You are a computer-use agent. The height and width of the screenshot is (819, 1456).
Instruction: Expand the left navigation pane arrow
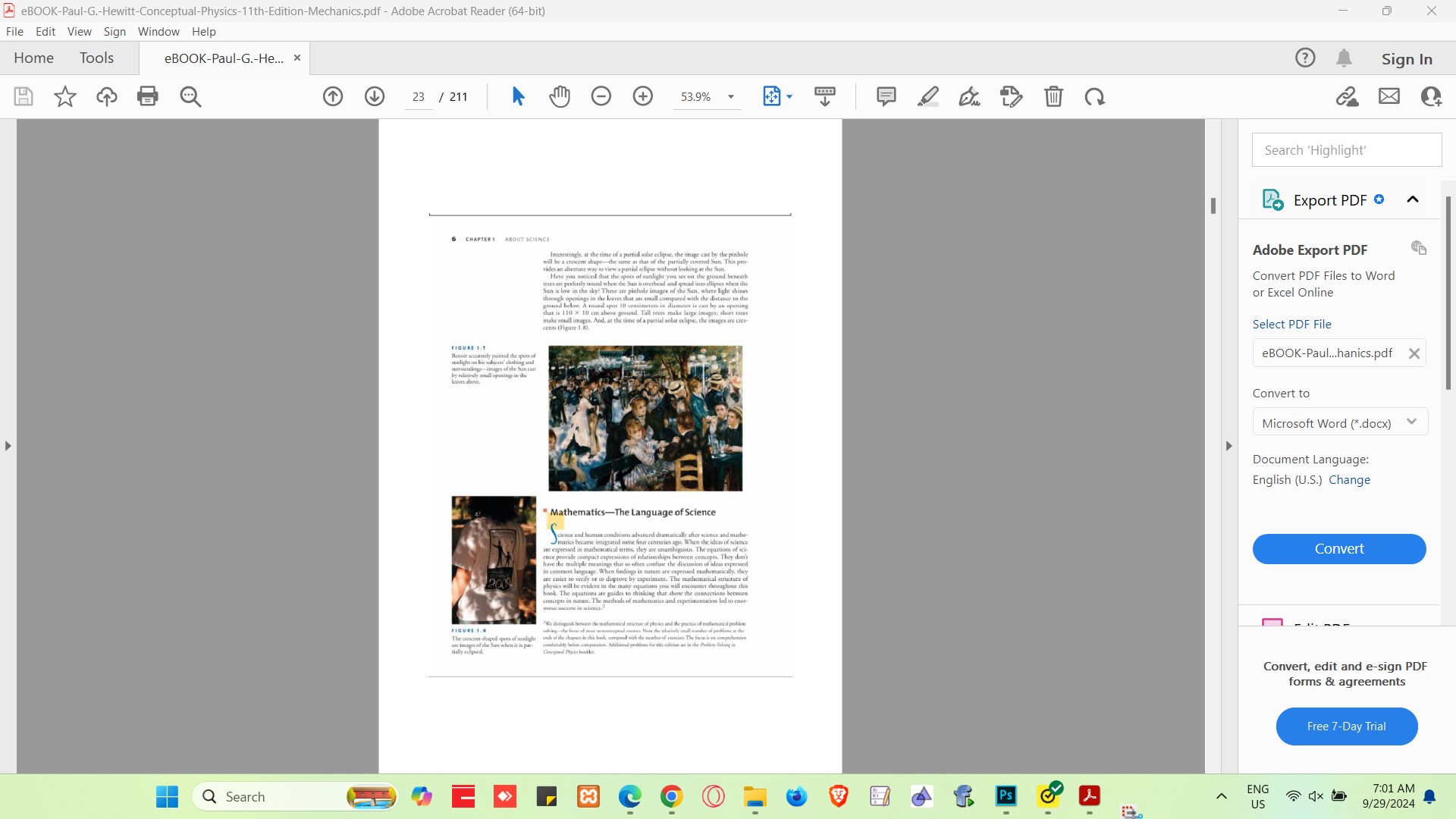point(8,446)
